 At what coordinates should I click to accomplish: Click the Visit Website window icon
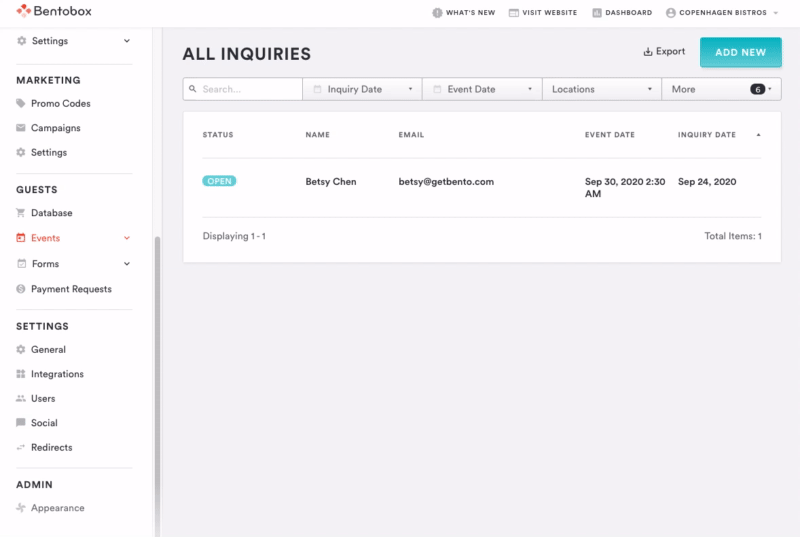[x=514, y=13]
